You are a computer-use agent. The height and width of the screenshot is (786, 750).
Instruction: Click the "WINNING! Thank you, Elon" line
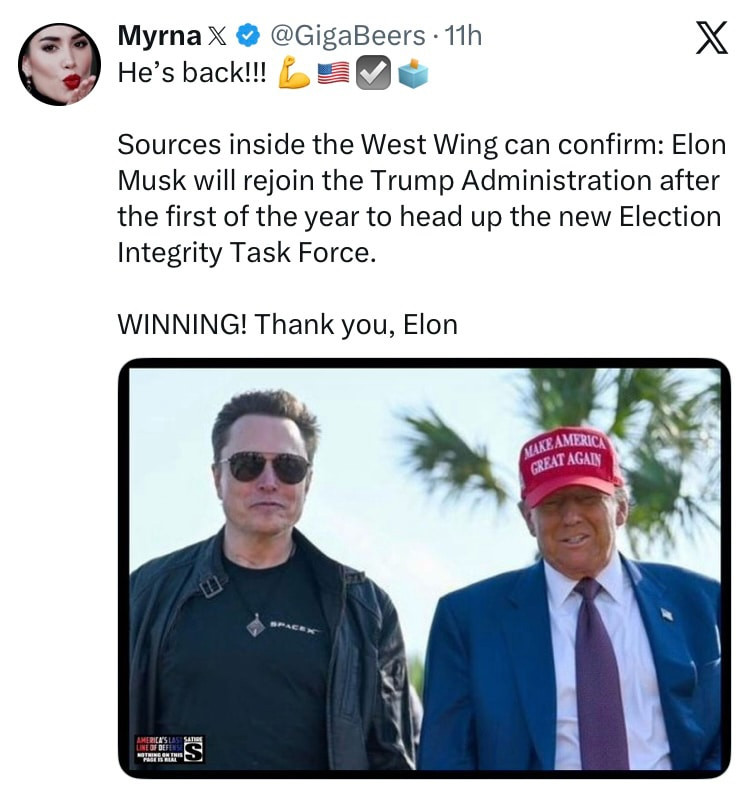pos(287,325)
